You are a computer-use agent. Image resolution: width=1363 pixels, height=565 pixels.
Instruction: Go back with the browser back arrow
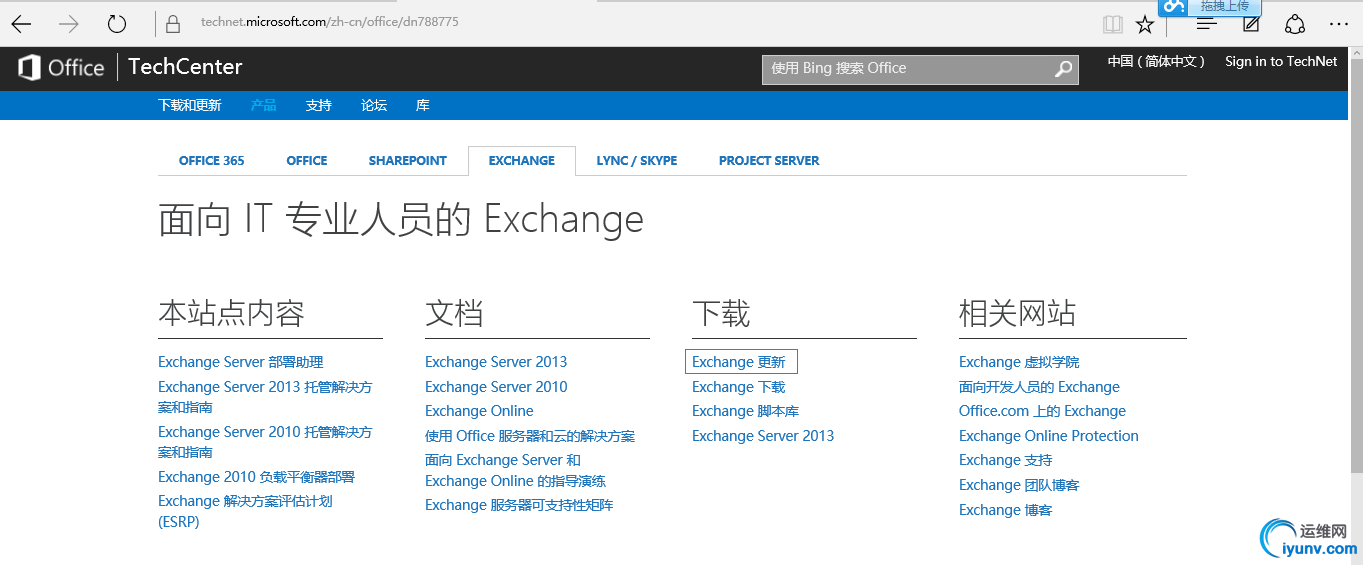(20, 23)
